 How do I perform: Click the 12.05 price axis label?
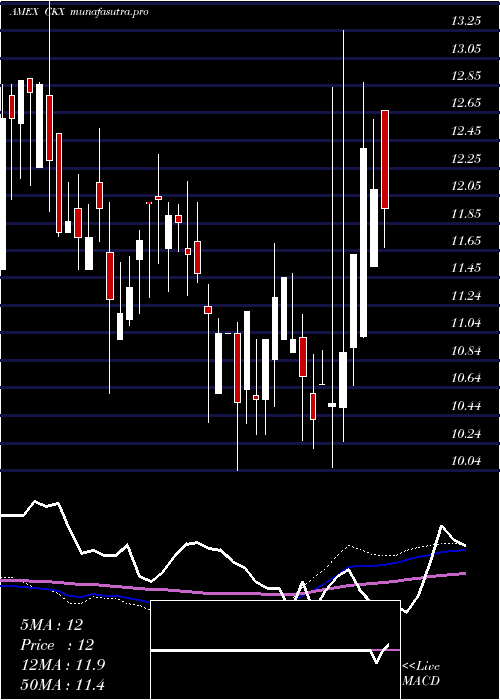[x=466, y=185]
